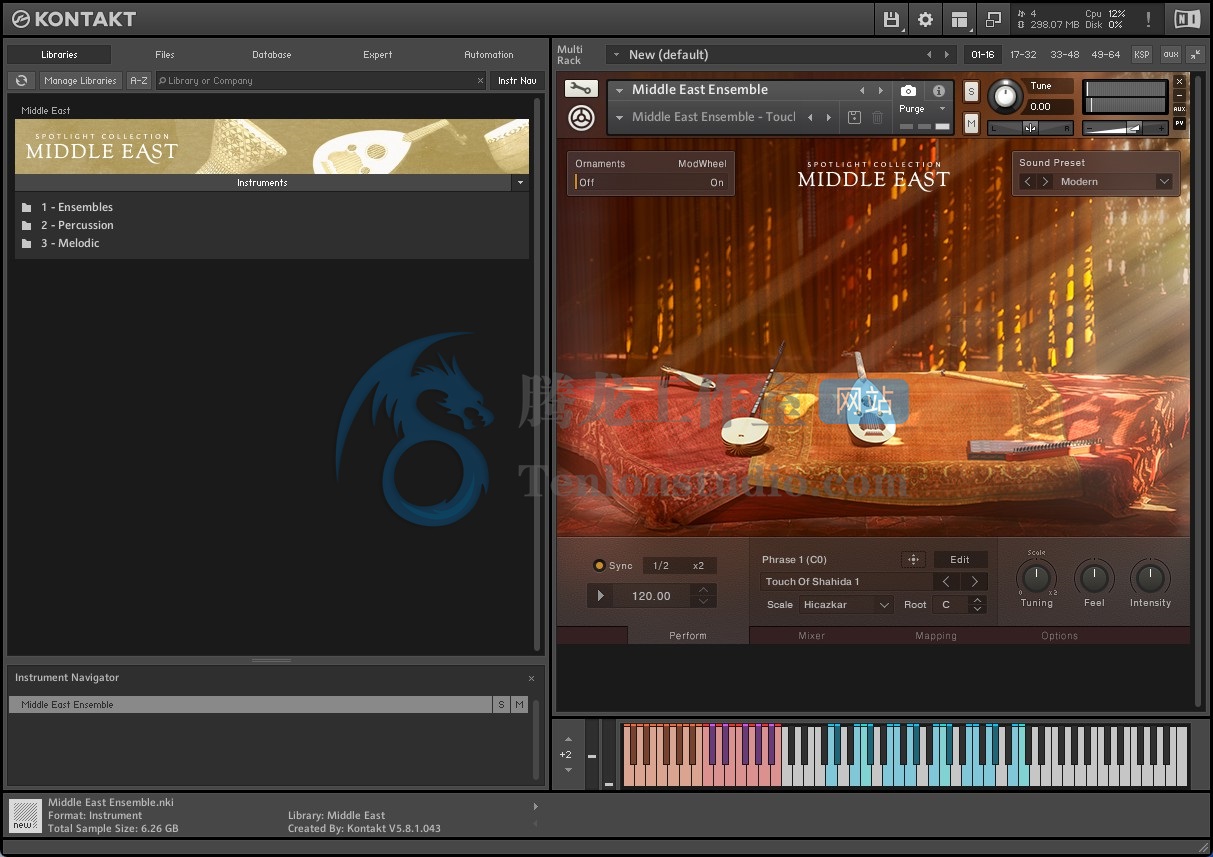Adjust the pan L-R slider
The width and height of the screenshot is (1213, 857).
point(1030,128)
